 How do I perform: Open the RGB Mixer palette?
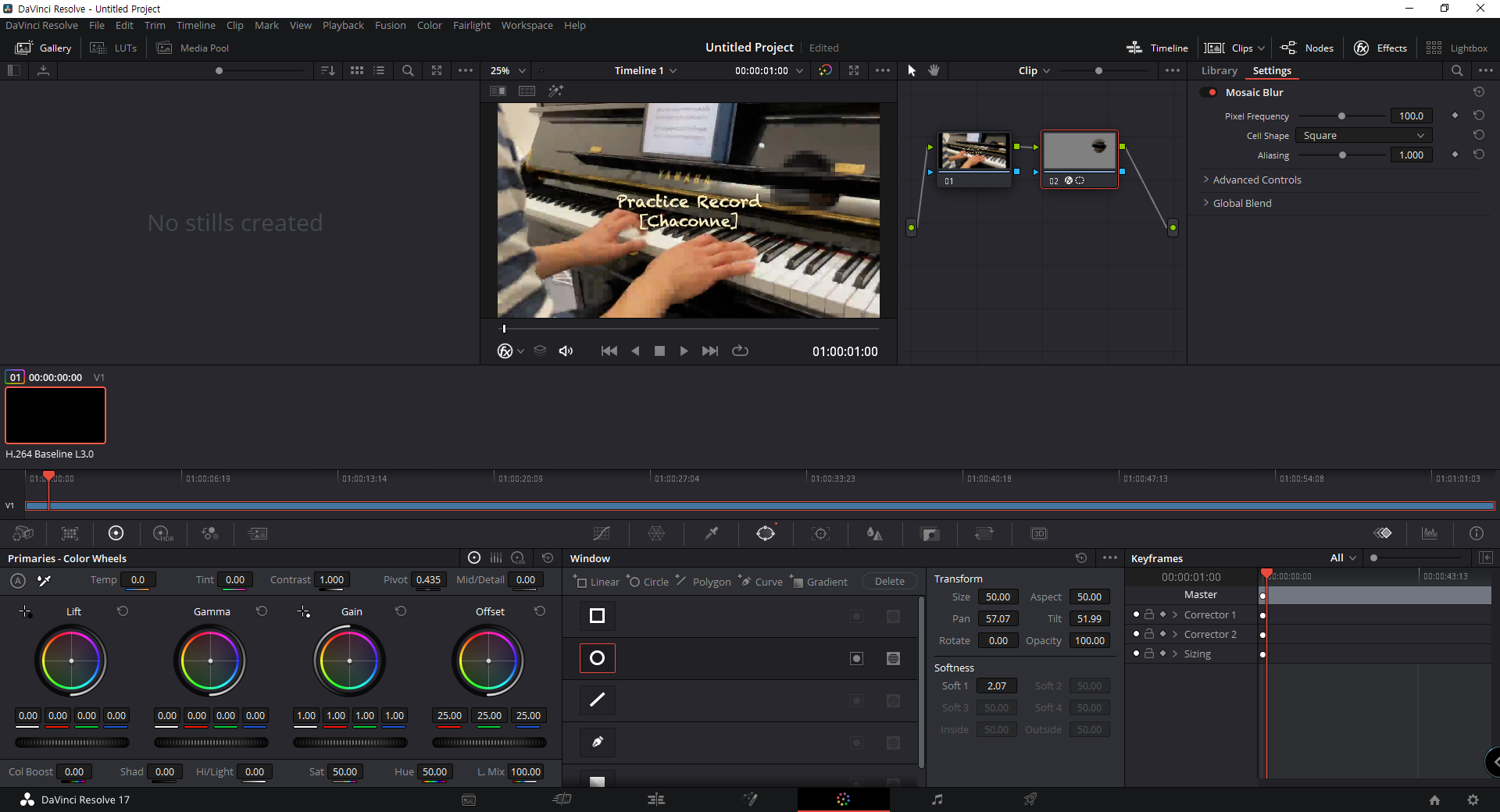click(210, 533)
